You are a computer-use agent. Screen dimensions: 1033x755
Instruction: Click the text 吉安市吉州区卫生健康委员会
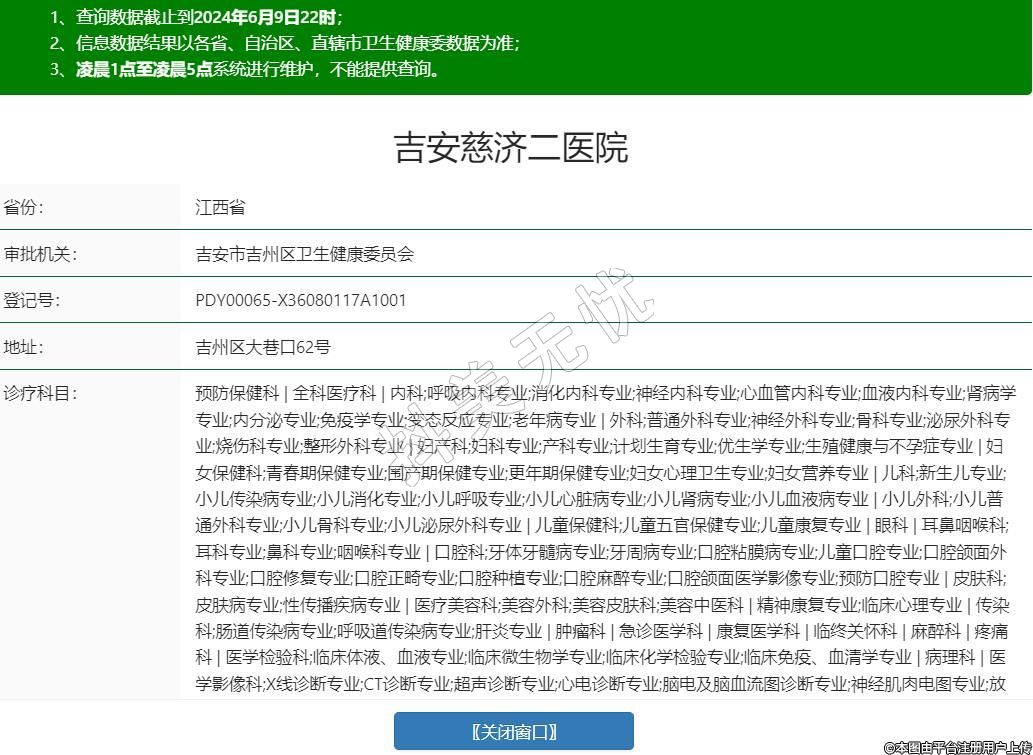click(x=304, y=254)
